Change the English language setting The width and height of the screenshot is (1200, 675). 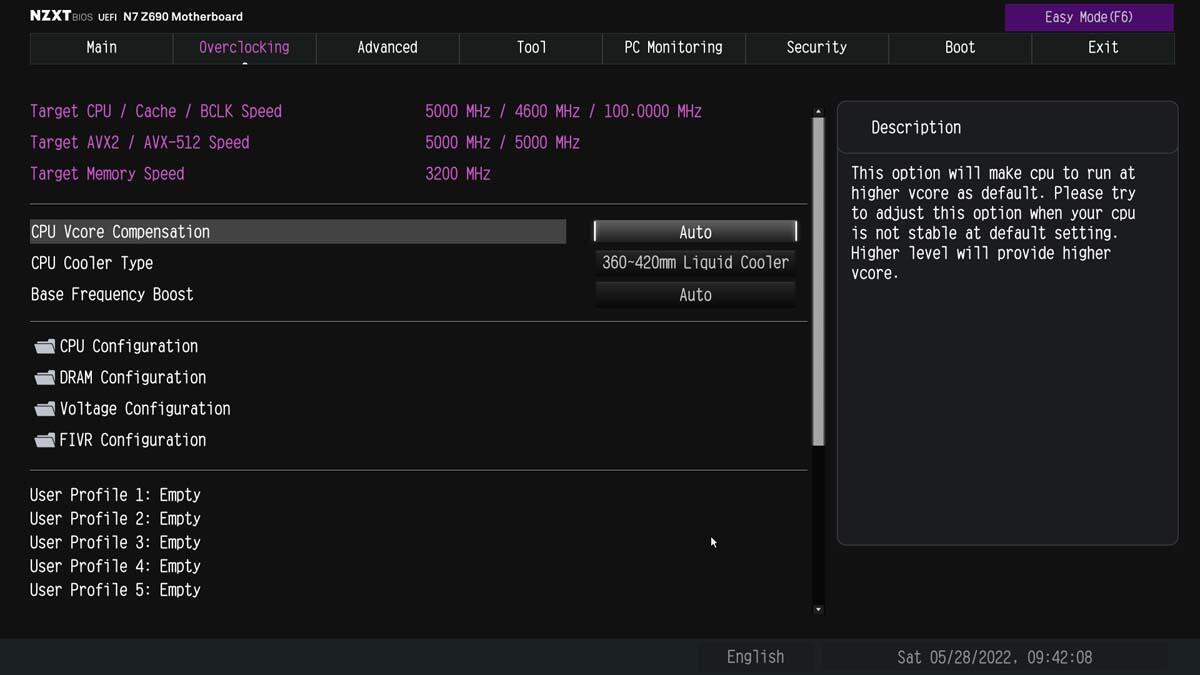755,657
